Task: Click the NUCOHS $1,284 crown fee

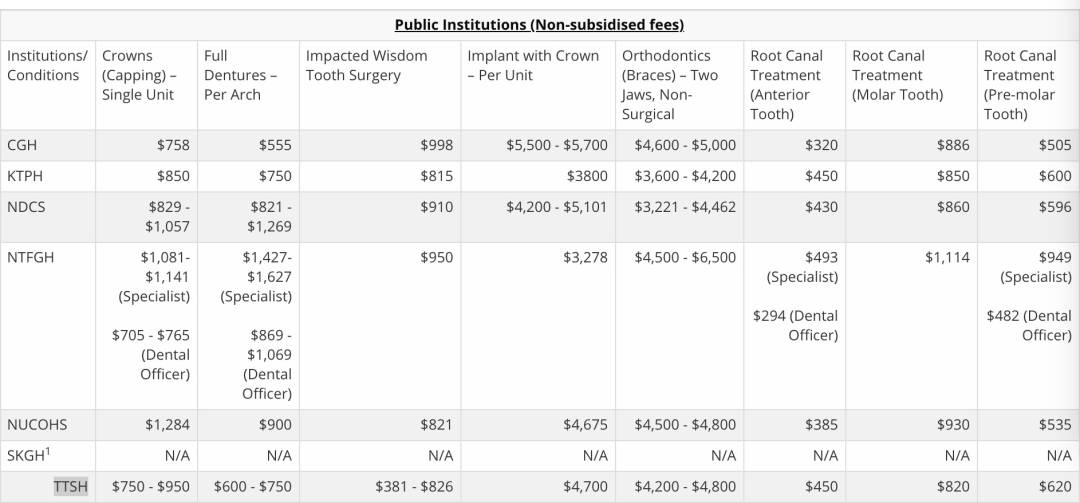Action: [167, 425]
